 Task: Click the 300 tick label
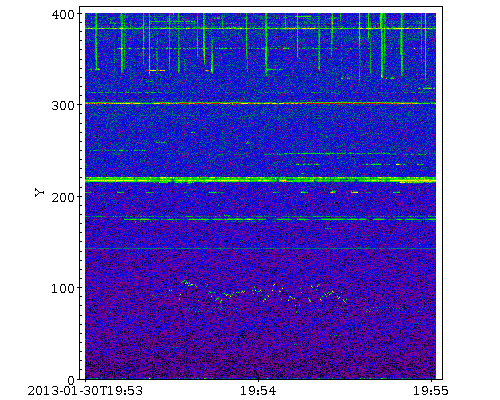[x=64, y=106]
